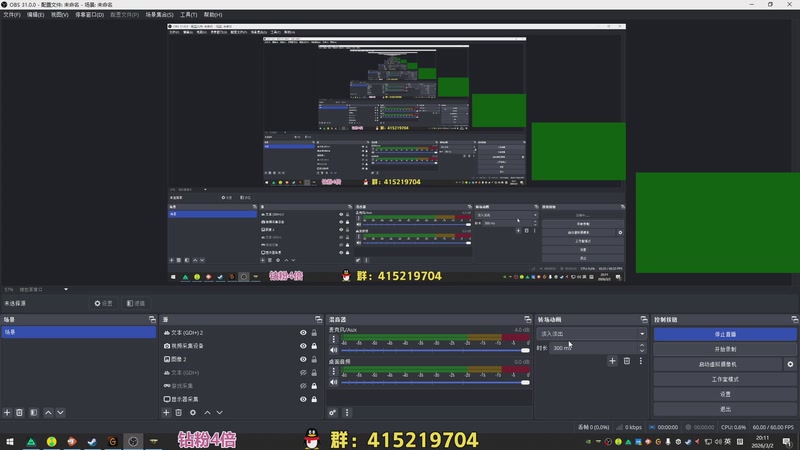Undock the Controls (控制按钮) panel
Screen dimensions: 800x450
(x=794, y=319)
